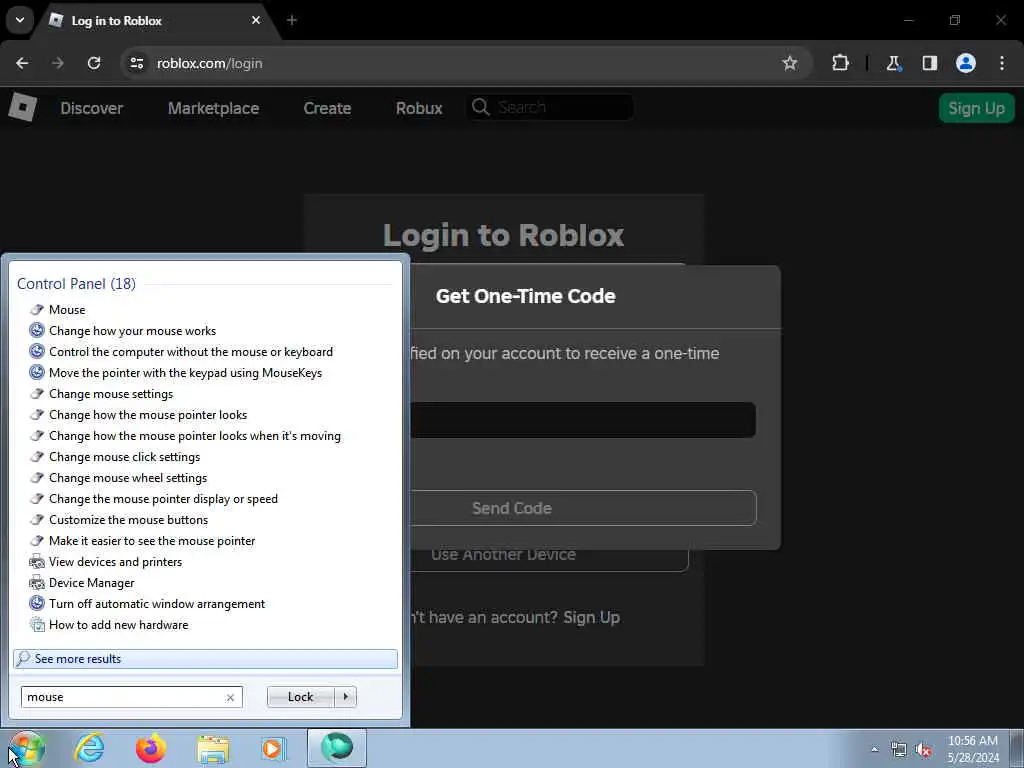Open Change mouse settings result

[111, 394]
